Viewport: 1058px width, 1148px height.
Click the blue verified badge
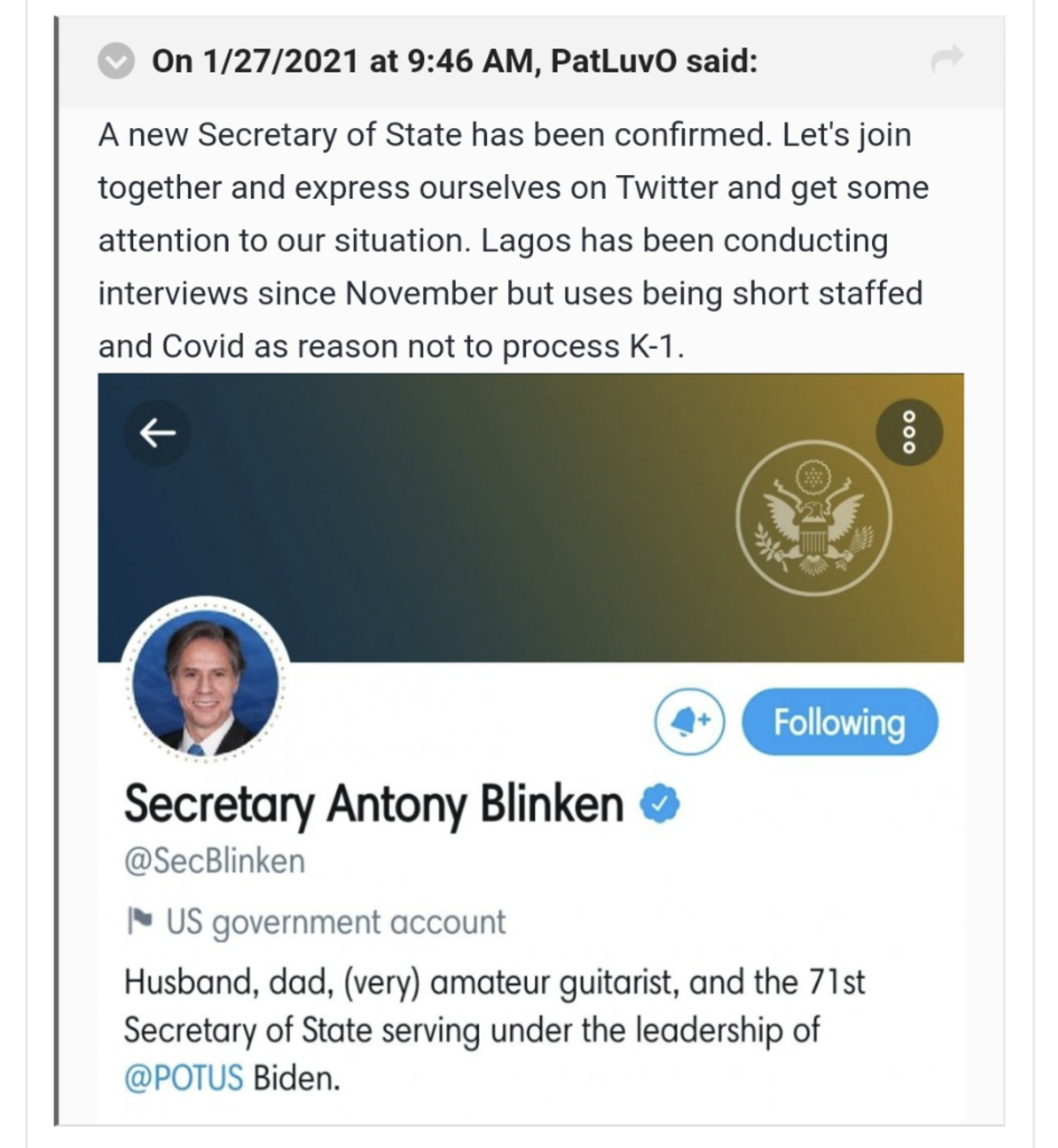pos(660,804)
